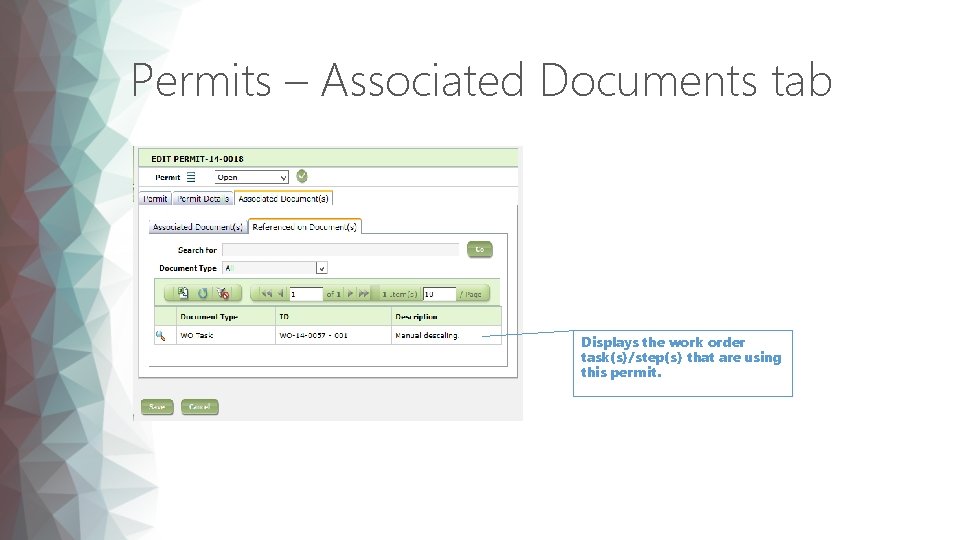
Task: Click into the Search for field
Action: (340, 249)
